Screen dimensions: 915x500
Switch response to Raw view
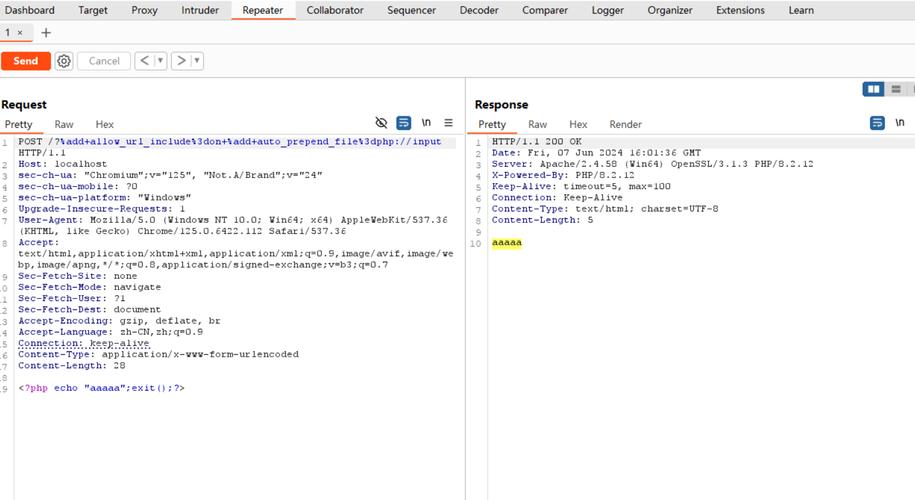(537, 124)
